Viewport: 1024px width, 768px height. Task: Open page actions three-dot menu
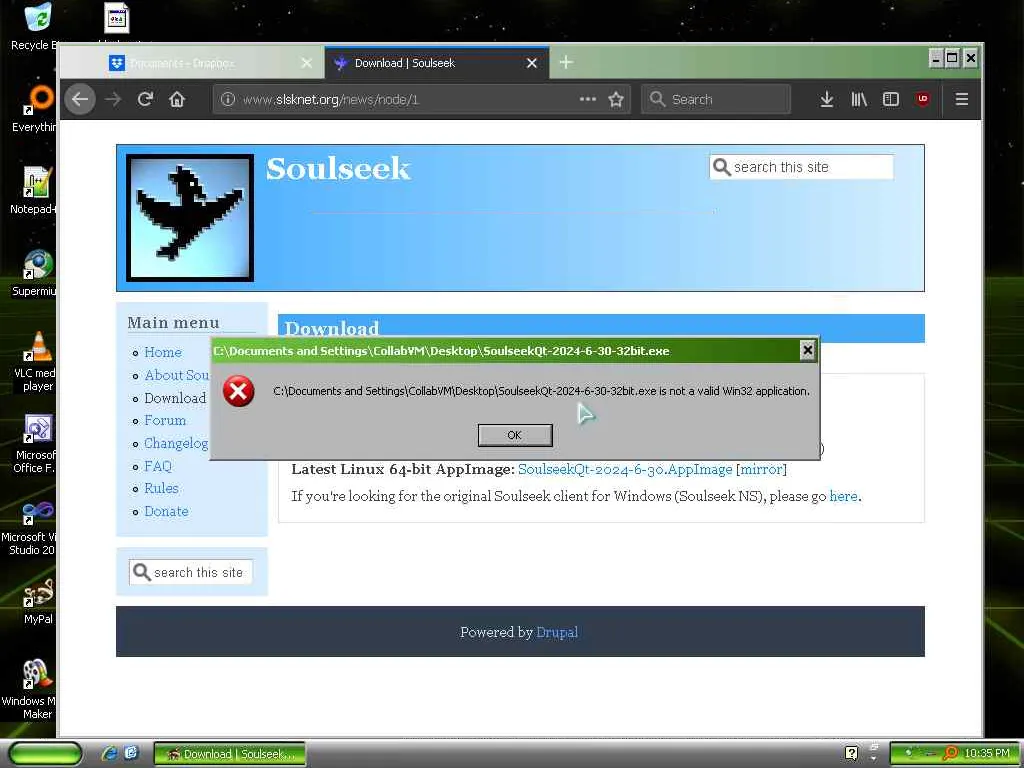[588, 99]
